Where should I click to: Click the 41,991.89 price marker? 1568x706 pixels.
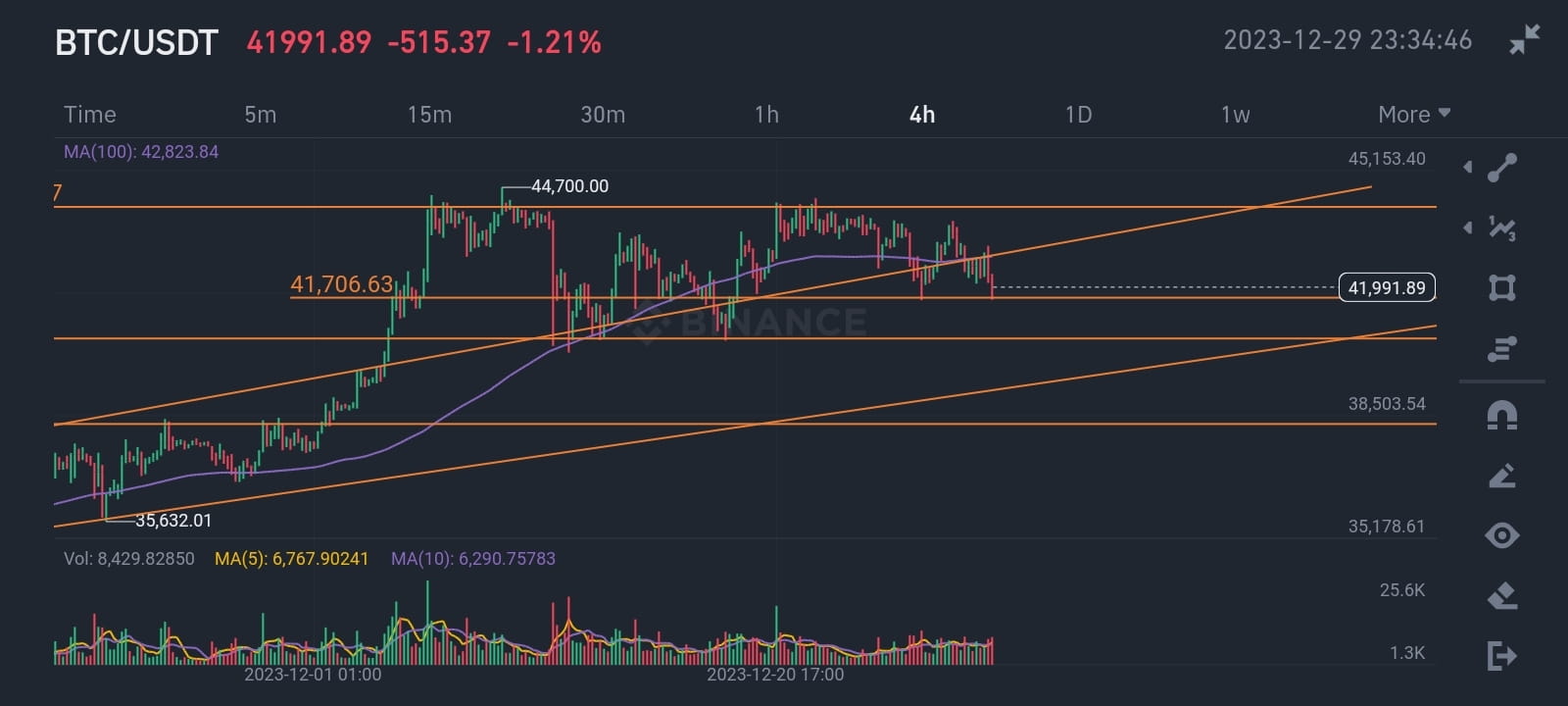pos(1387,287)
